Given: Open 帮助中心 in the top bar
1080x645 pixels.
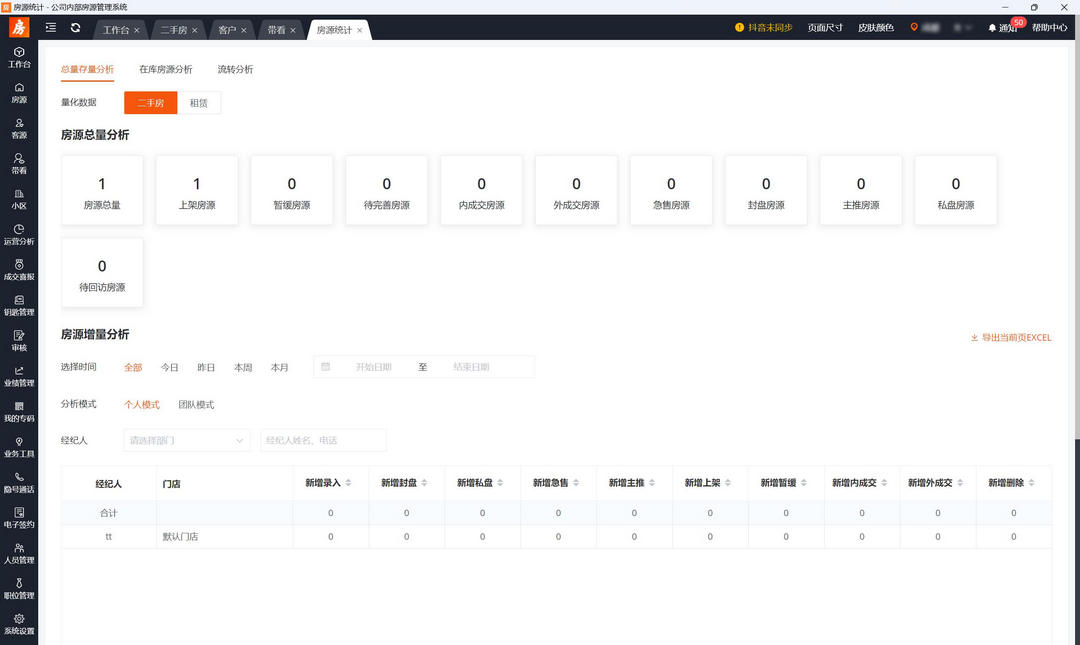Looking at the screenshot, I should [x=1050, y=28].
